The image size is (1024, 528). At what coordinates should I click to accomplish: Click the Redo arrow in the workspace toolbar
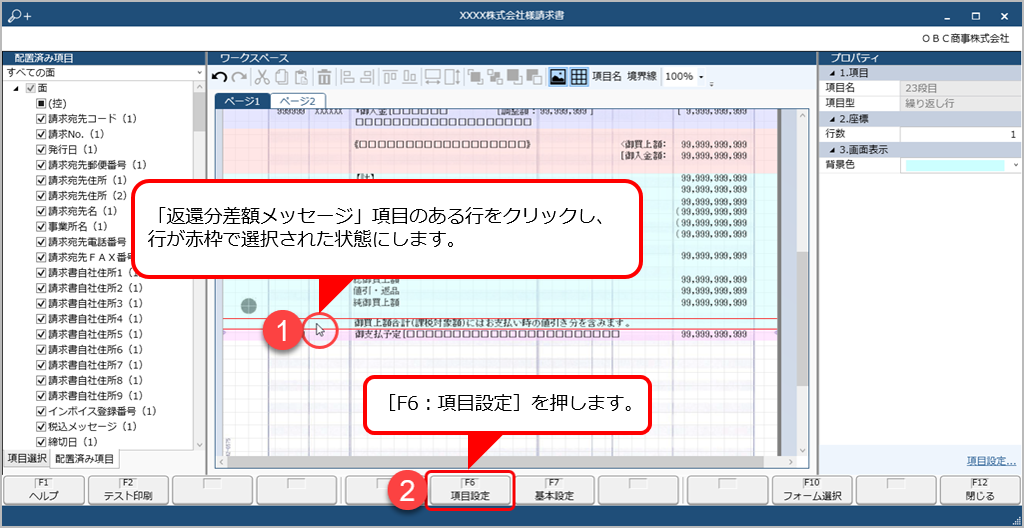[239, 77]
